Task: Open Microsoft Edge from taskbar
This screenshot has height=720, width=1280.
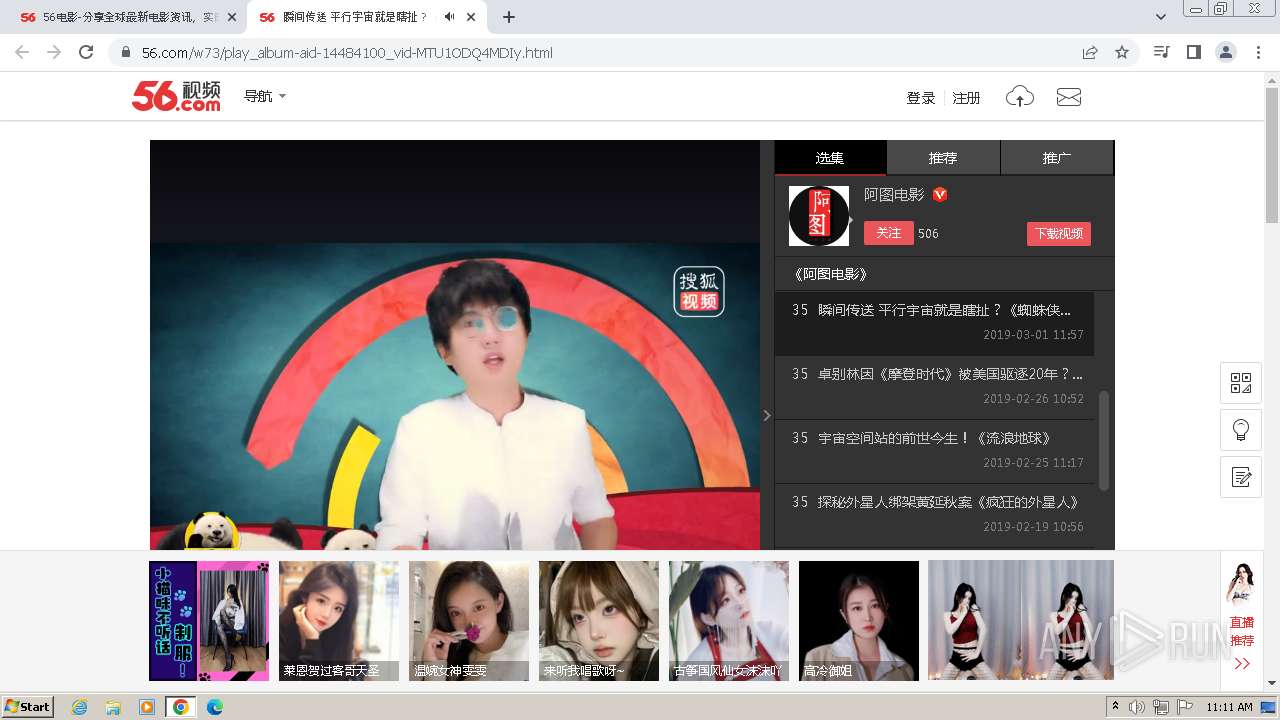Action: pyautogui.click(x=214, y=707)
